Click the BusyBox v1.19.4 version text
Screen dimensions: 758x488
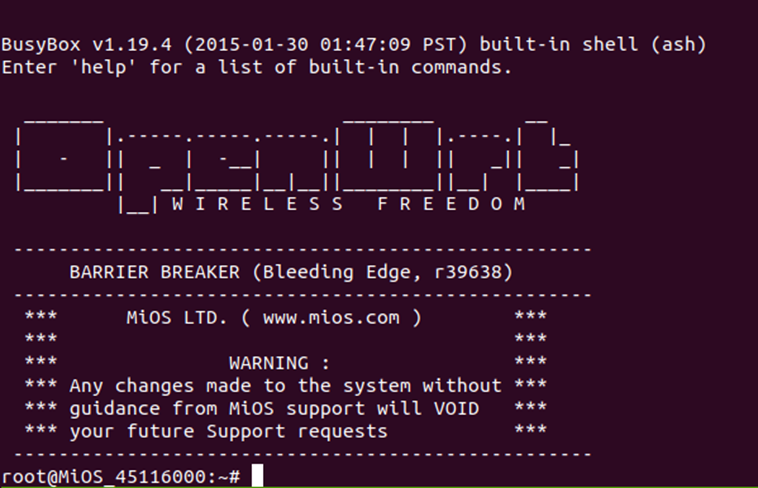pyautogui.click(x=87, y=44)
